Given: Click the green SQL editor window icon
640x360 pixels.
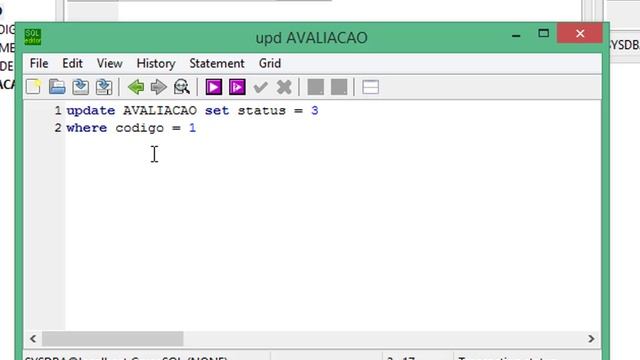Looking at the screenshot, I should (33, 37).
